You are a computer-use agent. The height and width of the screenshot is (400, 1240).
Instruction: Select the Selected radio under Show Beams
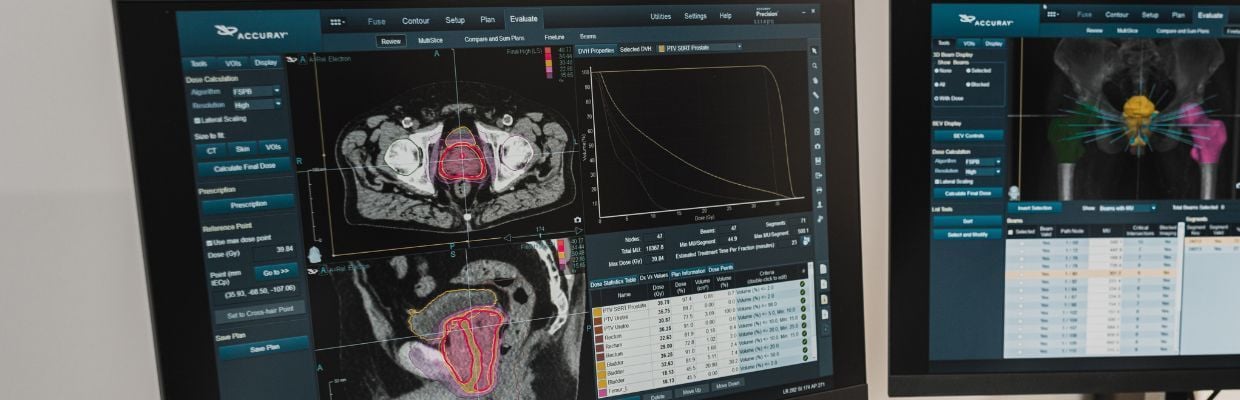(966, 70)
